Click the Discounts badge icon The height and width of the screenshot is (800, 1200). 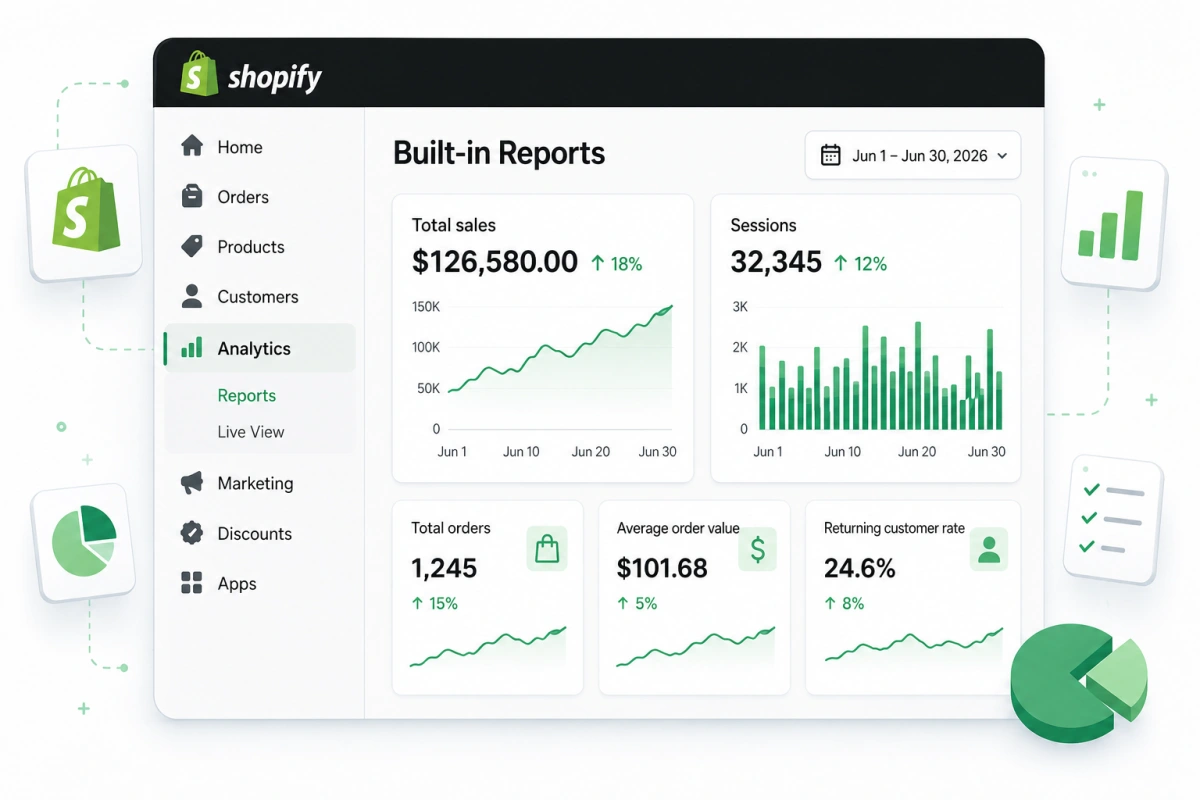(192, 533)
